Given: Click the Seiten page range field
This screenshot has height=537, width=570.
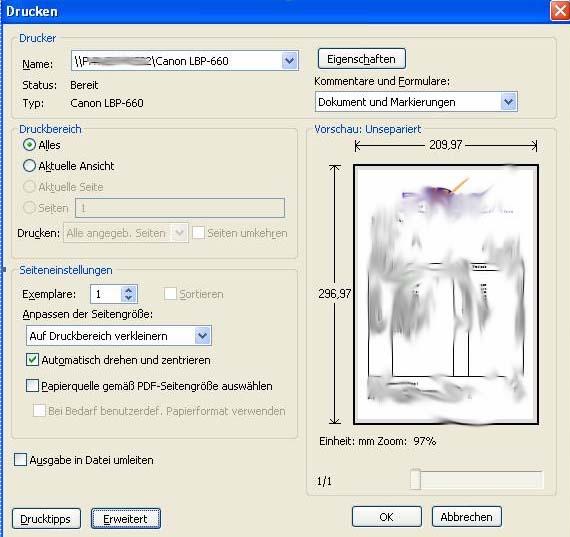Looking at the screenshot, I should pos(180,208).
